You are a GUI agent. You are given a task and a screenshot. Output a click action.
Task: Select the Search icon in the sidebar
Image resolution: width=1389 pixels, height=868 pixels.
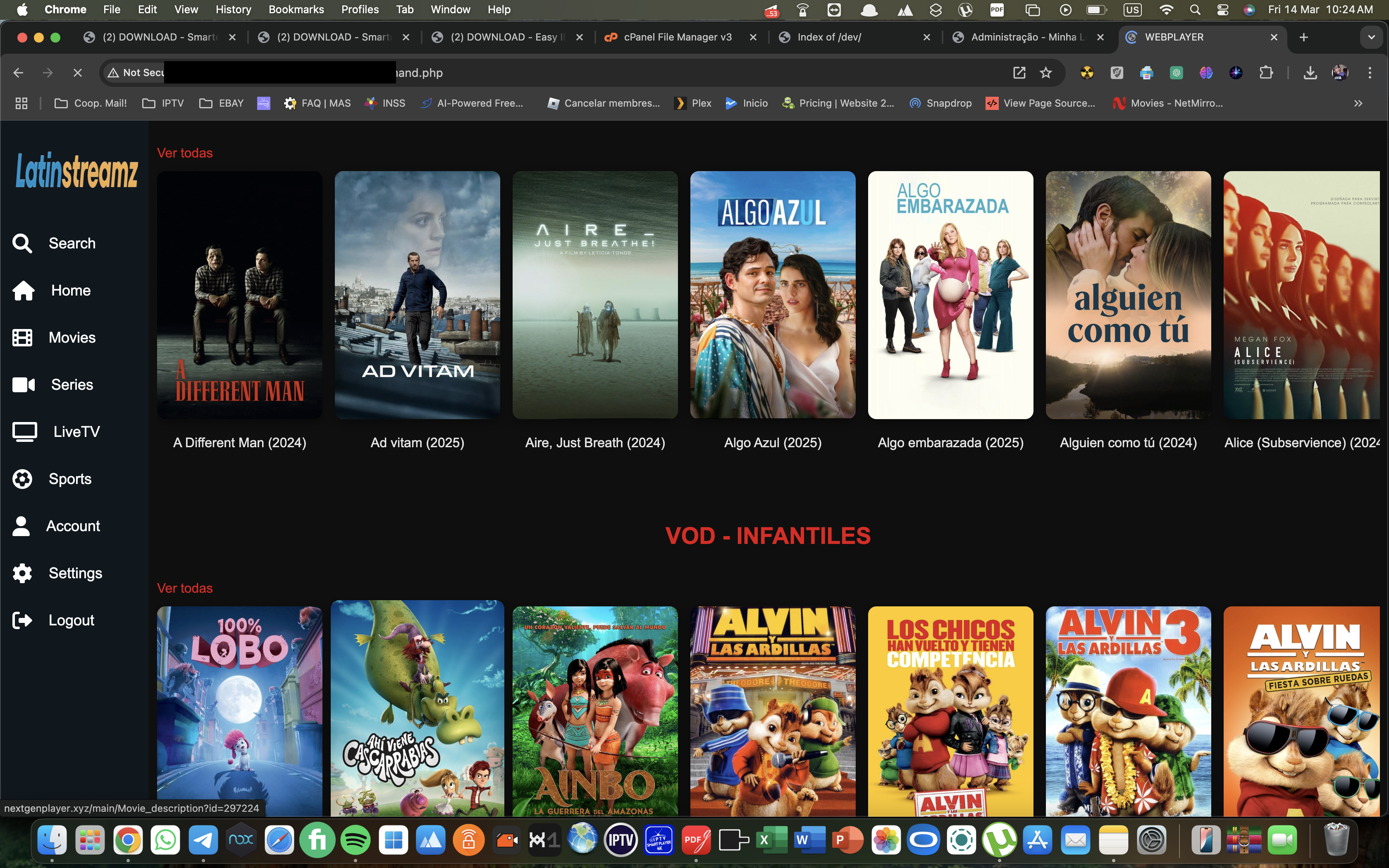click(x=22, y=243)
